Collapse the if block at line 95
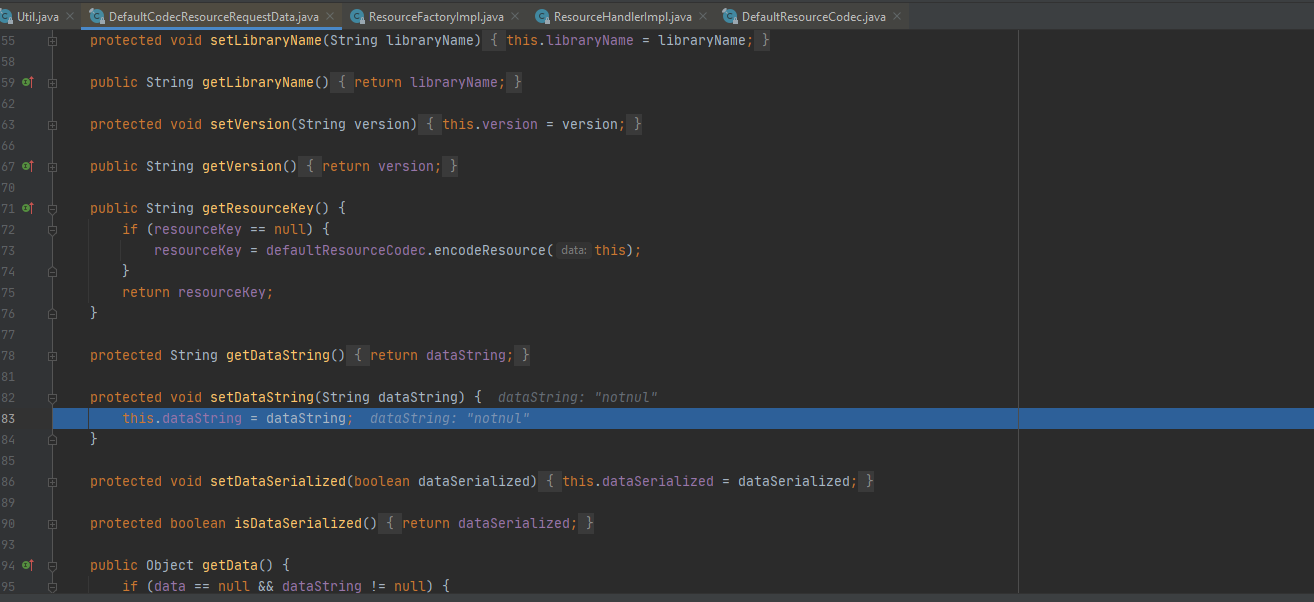This screenshot has height=602, width=1314. click(52, 586)
